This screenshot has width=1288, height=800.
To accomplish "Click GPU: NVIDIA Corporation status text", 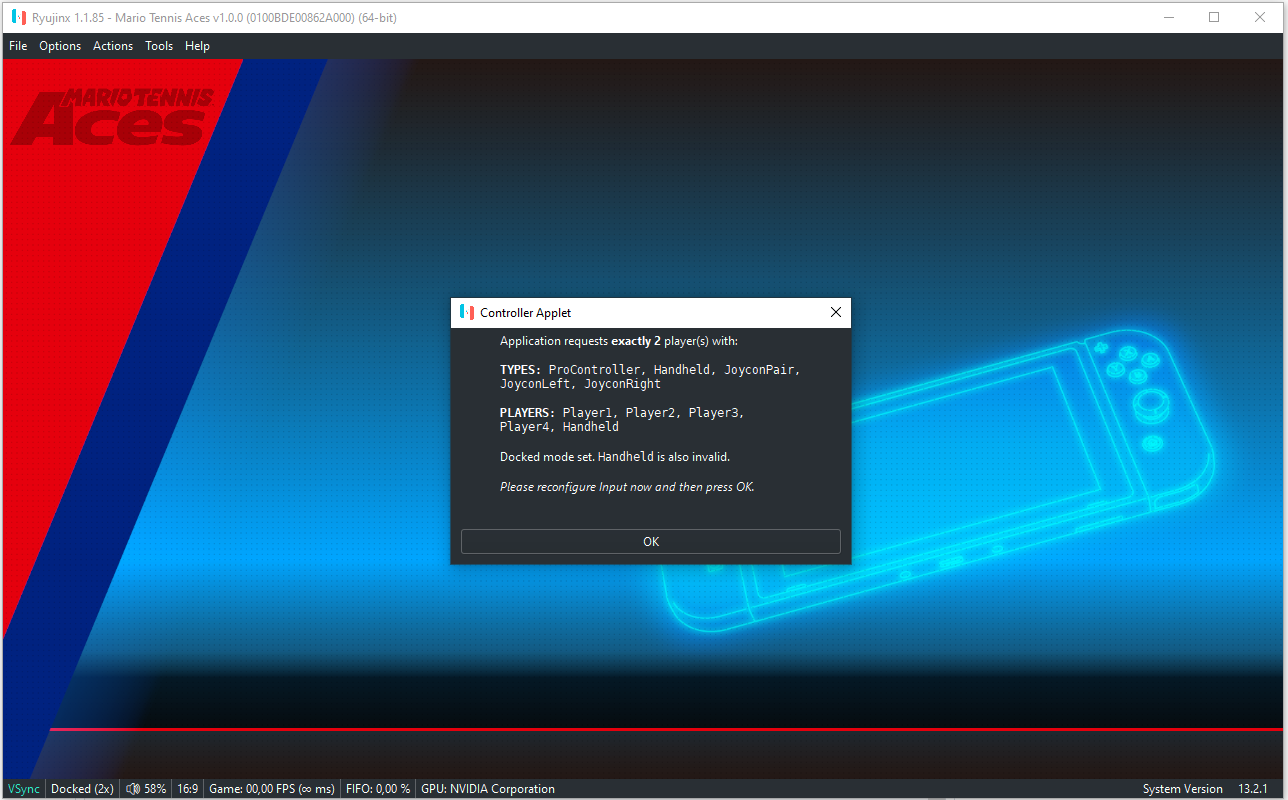I will pos(488,789).
